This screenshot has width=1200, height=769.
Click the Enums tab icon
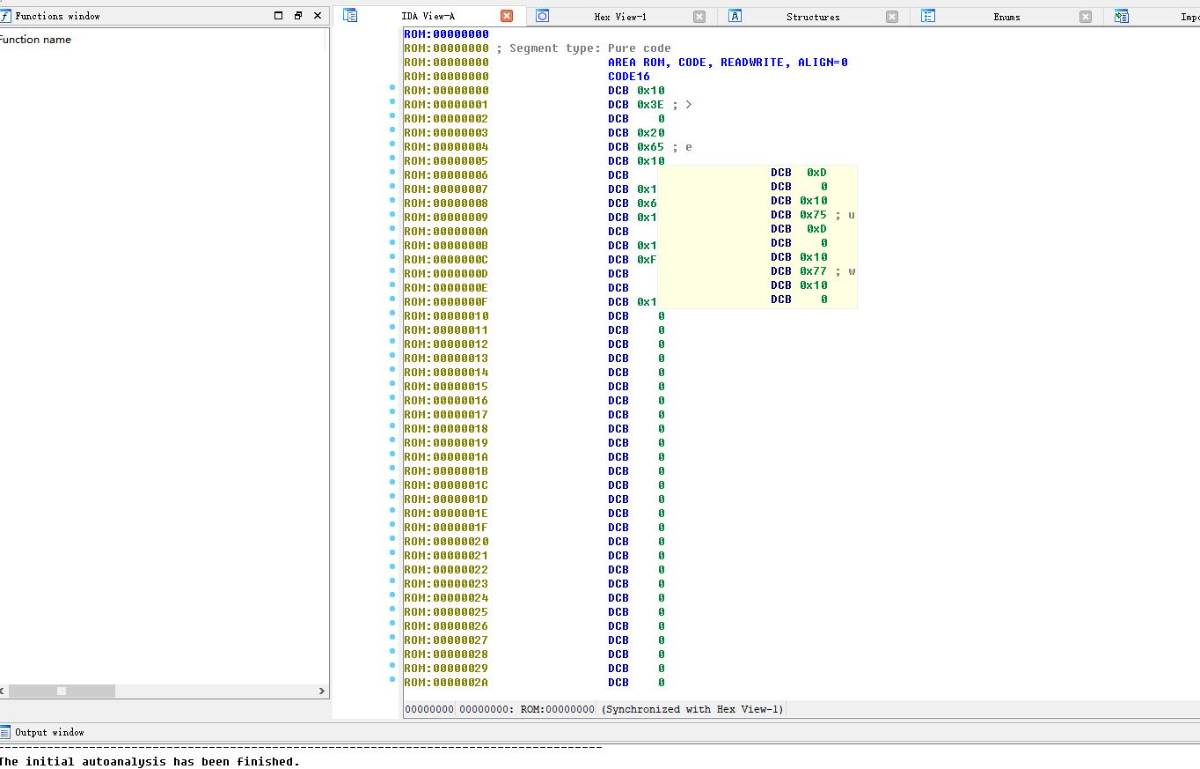tap(928, 16)
